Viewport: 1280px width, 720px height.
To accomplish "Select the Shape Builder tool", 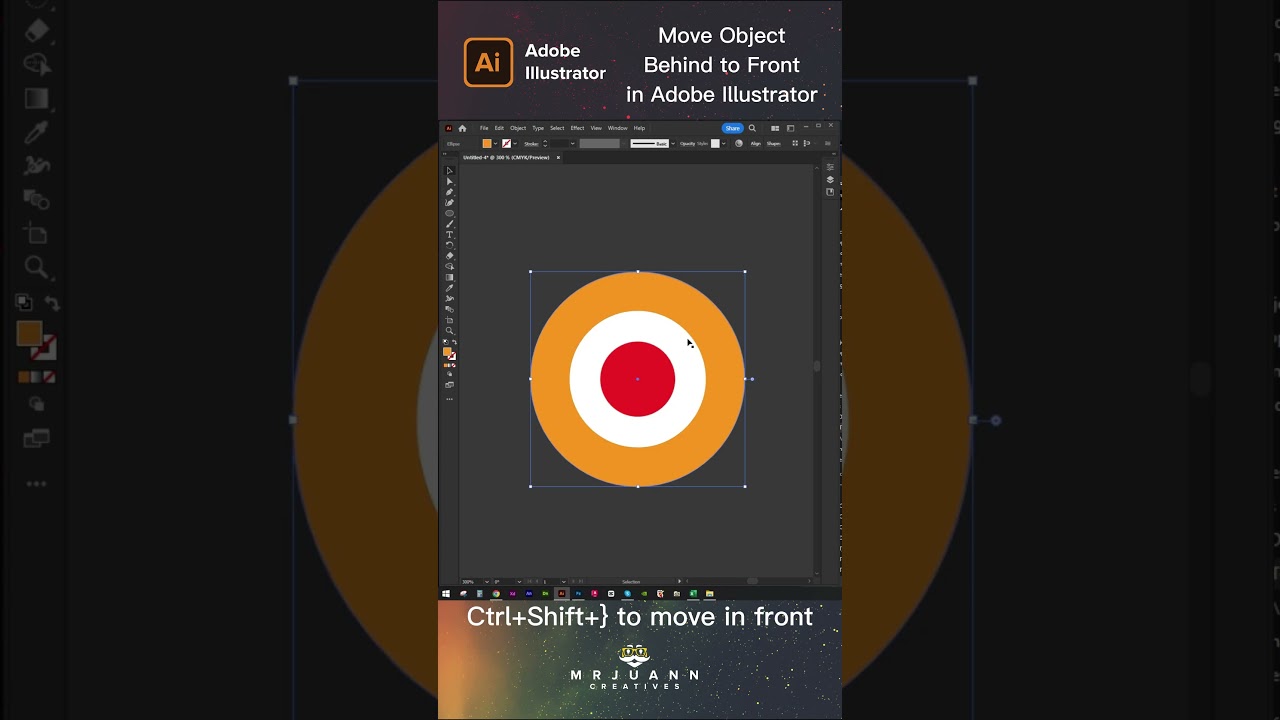I will coord(449,266).
